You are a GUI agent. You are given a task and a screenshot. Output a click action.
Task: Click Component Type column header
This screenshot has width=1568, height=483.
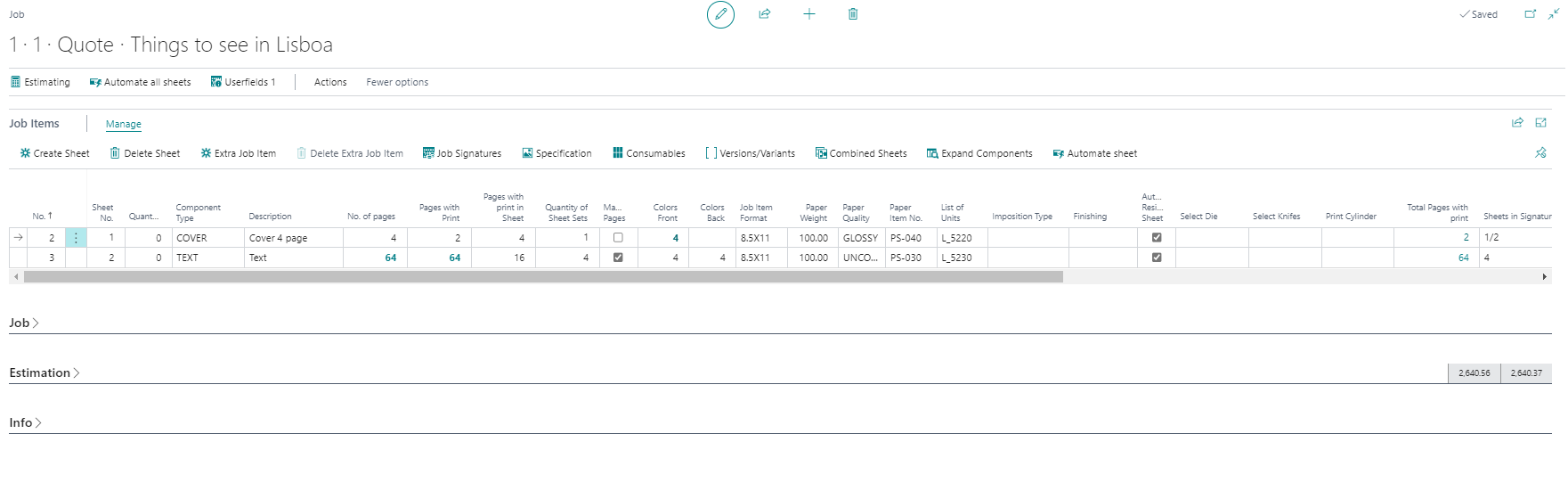(x=198, y=212)
